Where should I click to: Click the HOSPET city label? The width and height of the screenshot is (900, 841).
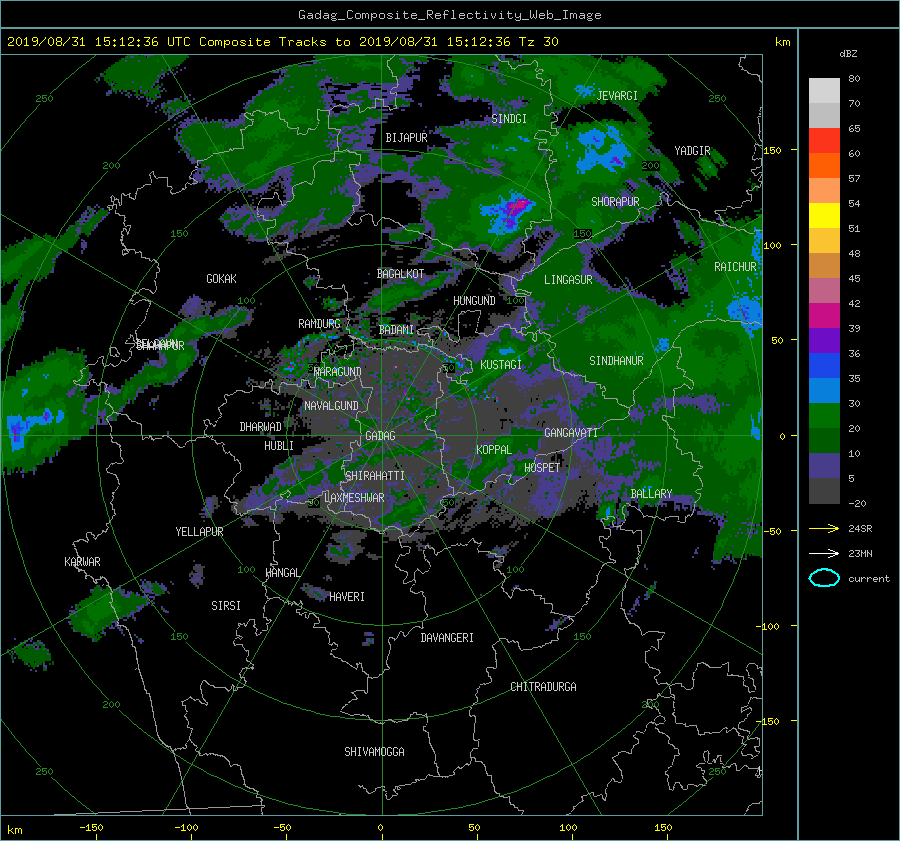(x=542, y=468)
